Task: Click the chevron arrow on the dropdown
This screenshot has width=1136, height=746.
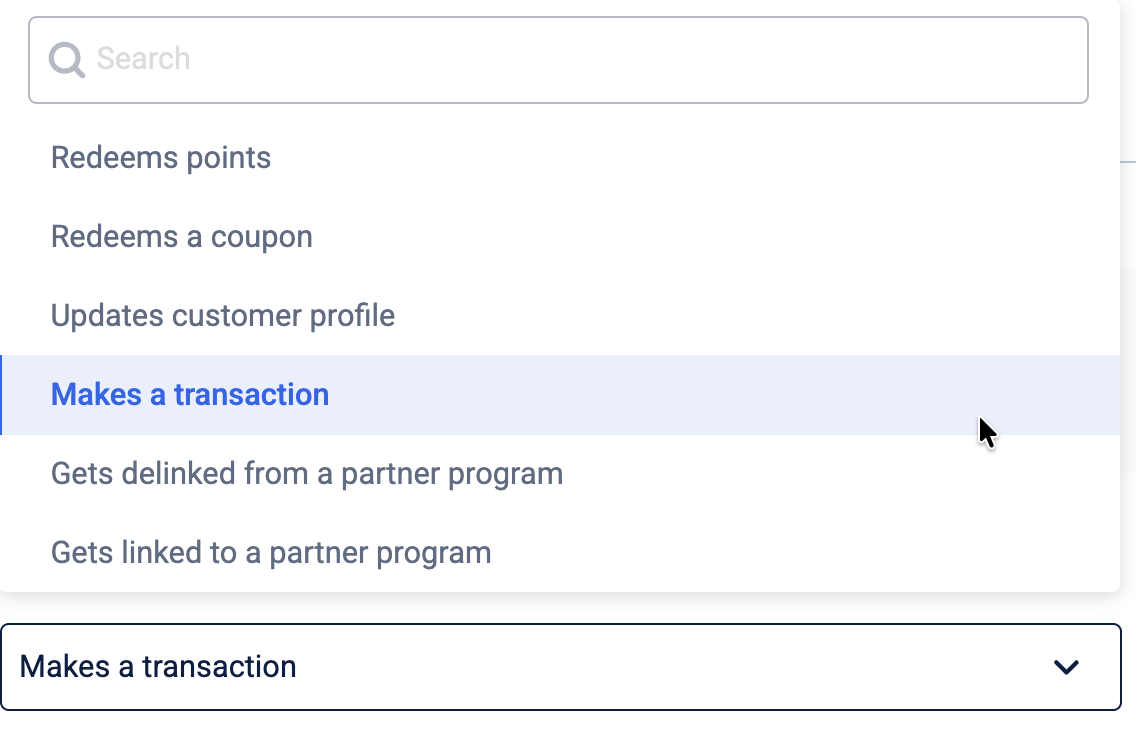Action: (x=1067, y=667)
